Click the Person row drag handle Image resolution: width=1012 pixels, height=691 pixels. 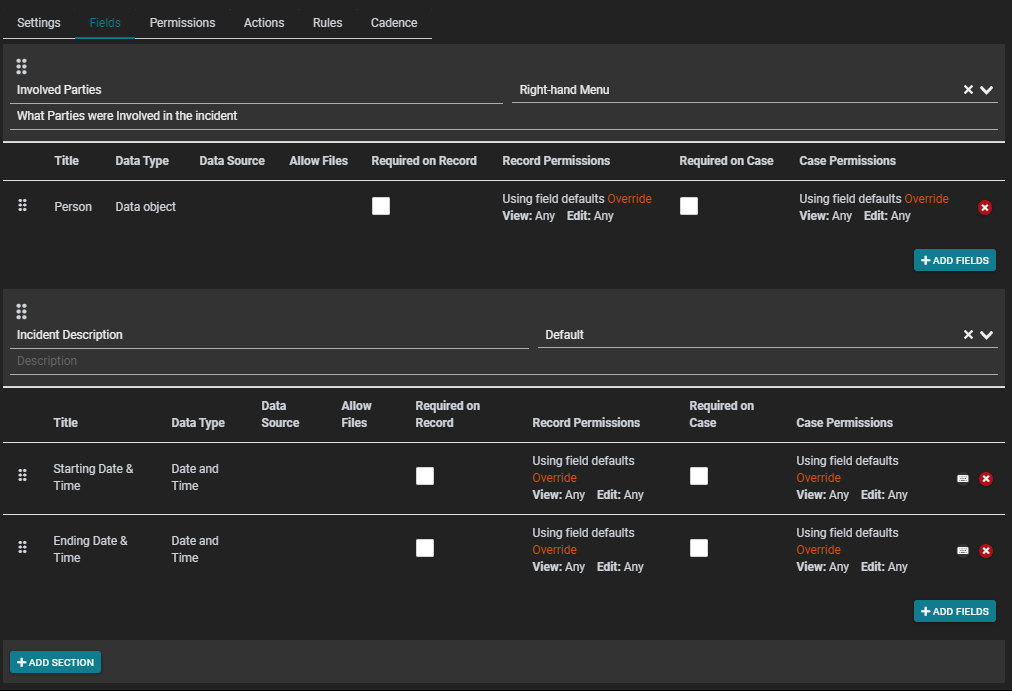[22, 205]
